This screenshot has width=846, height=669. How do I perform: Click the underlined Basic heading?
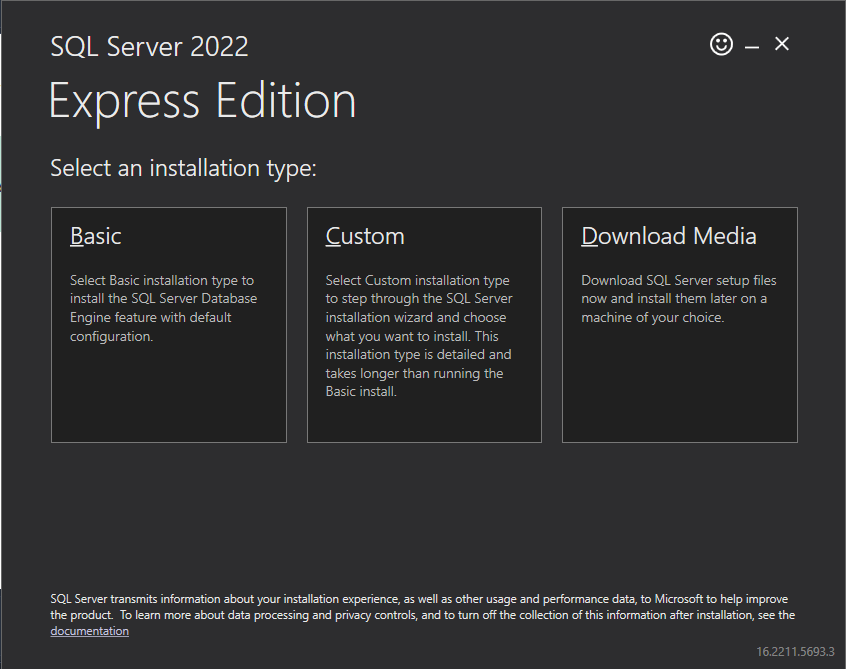pyautogui.click(x=96, y=236)
